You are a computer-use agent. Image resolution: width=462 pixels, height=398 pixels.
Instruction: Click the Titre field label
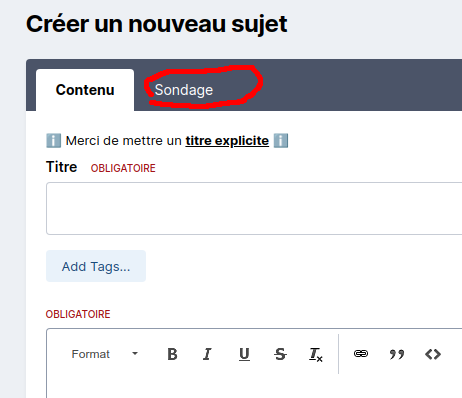click(x=62, y=167)
